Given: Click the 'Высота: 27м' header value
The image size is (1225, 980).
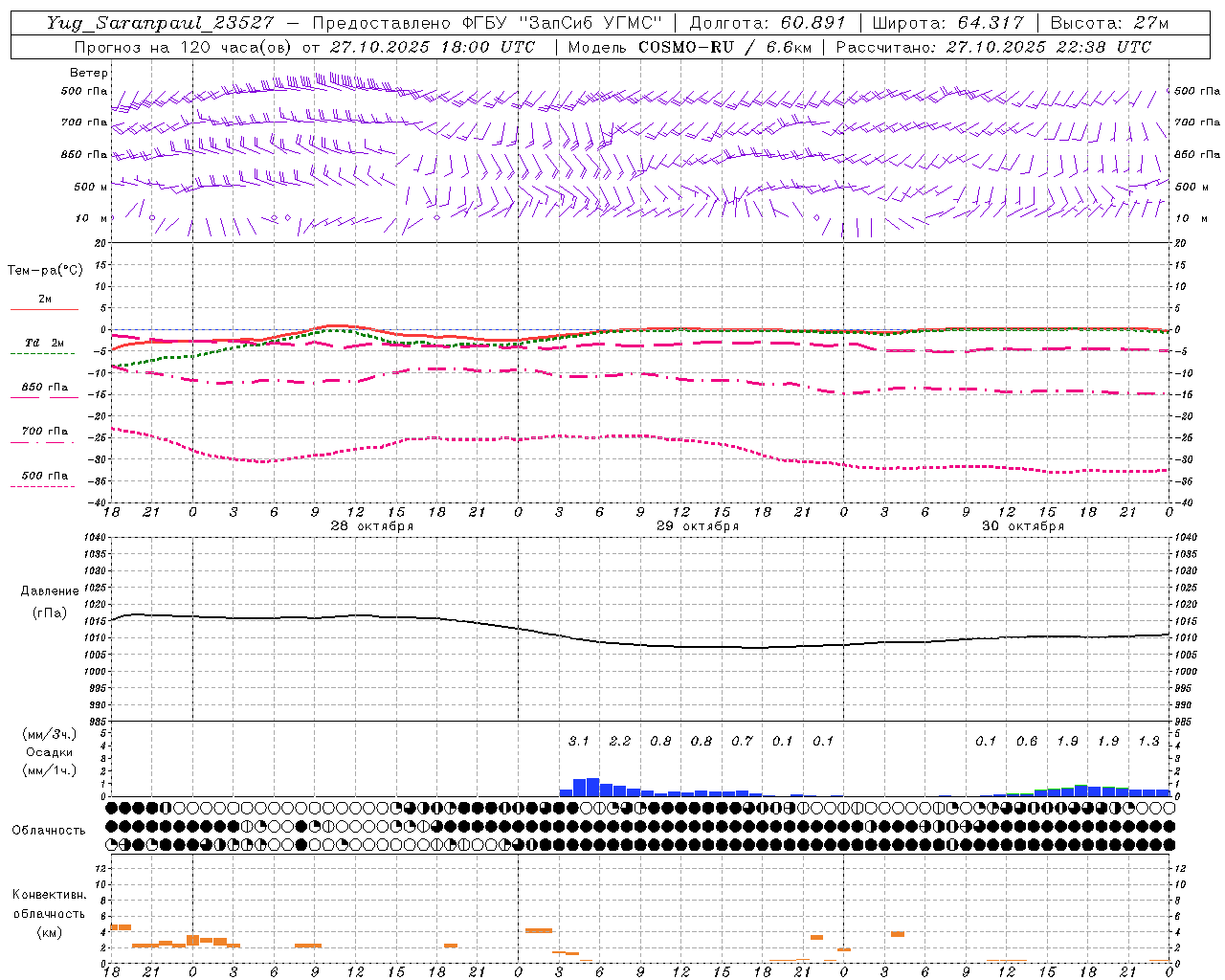Looking at the screenshot, I should click(x=1109, y=23).
